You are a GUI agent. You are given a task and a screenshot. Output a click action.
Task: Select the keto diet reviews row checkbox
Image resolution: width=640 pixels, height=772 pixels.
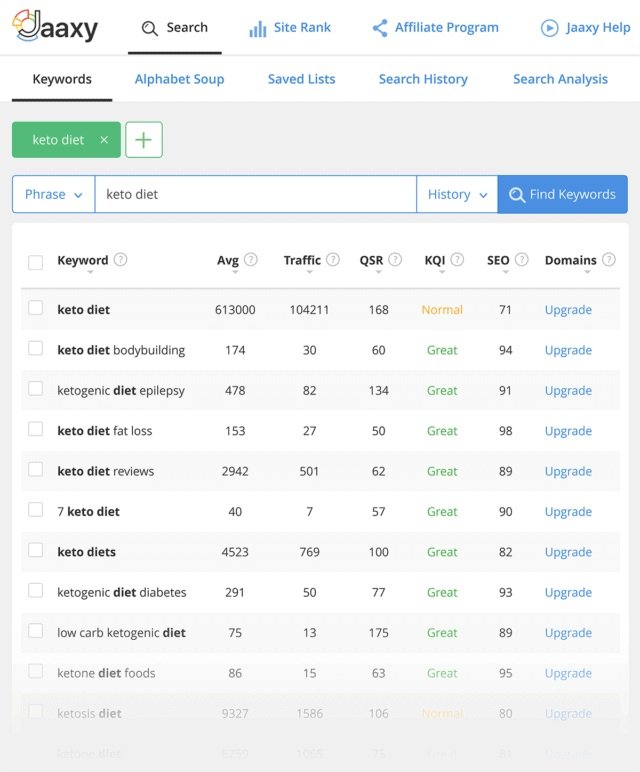pyautogui.click(x=36, y=470)
